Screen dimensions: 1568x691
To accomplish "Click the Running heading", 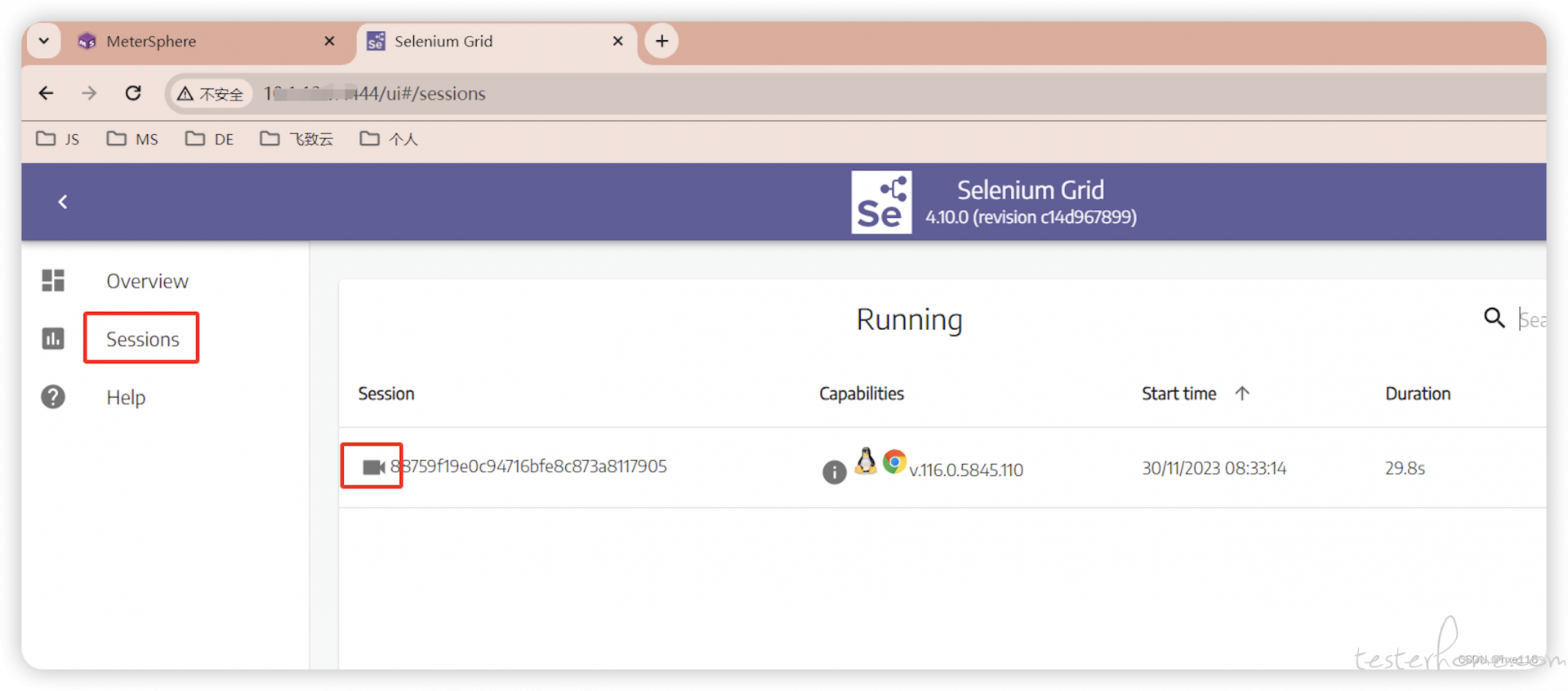I will [909, 319].
